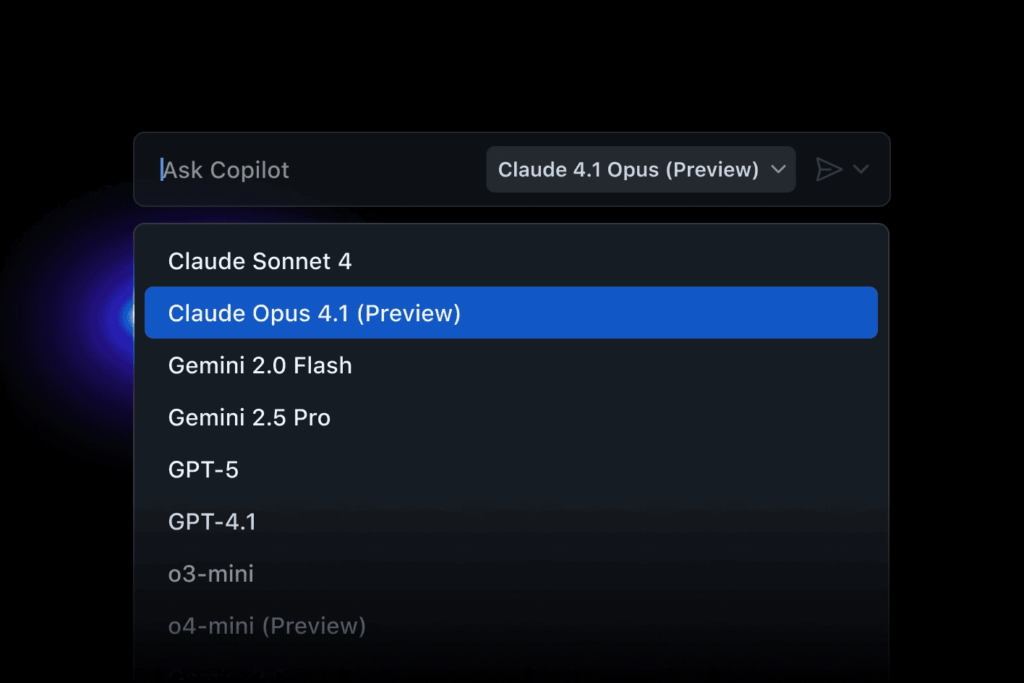Click the chevron inside the model picker
The width and height of the screenshot is (1024, 683).
(x=778, y=170)
